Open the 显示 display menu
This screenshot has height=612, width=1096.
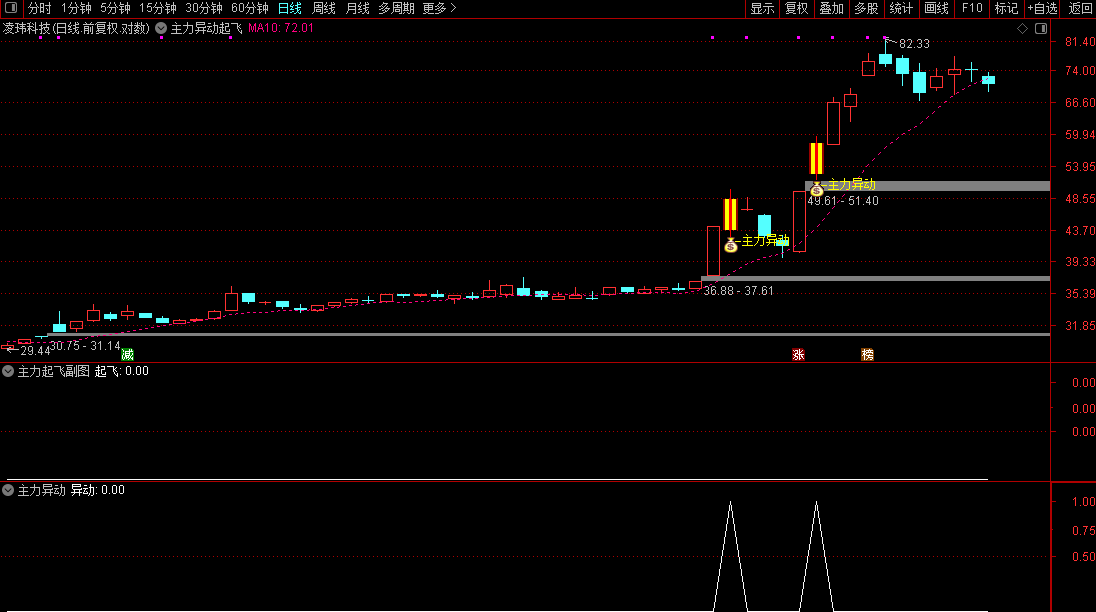[762, 8]
